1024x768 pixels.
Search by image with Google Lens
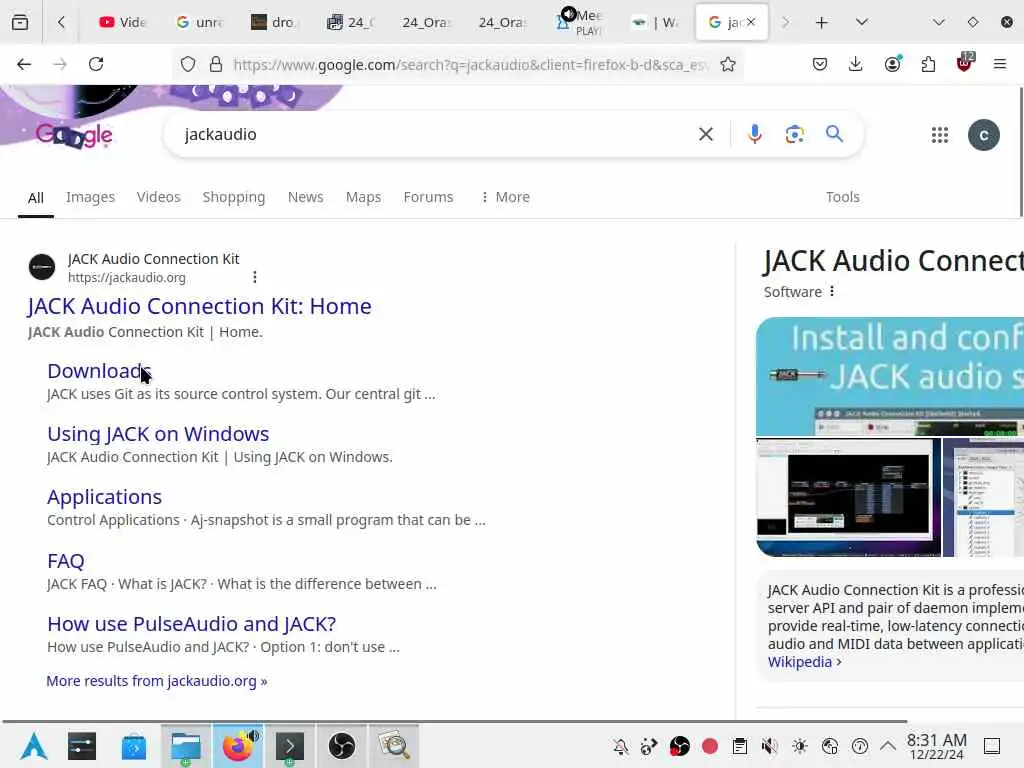pos(794,135)
